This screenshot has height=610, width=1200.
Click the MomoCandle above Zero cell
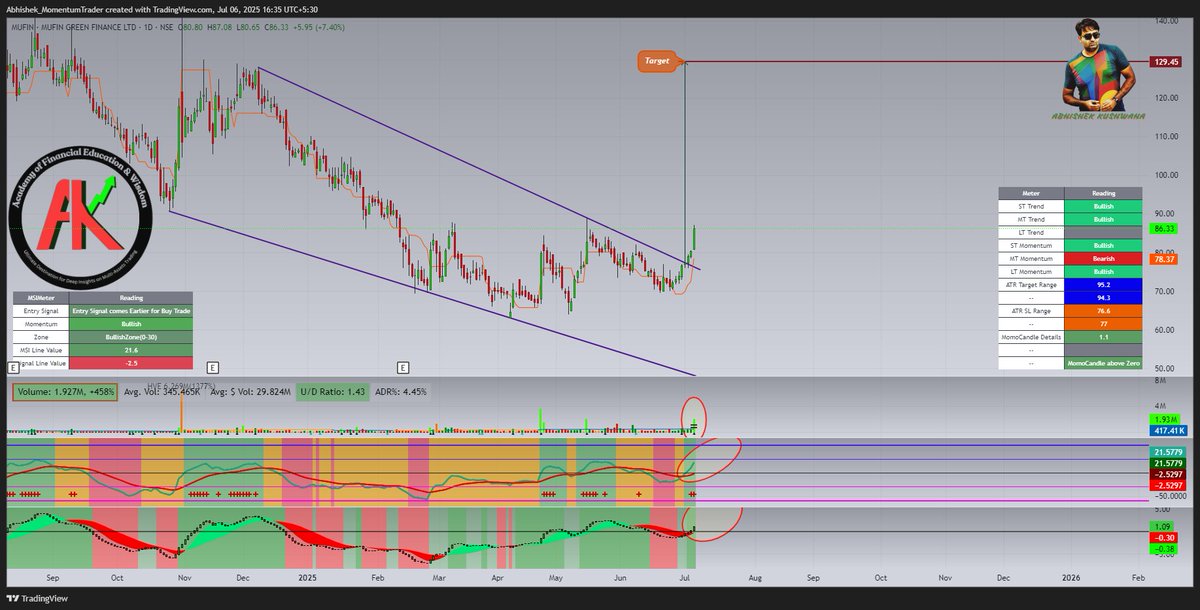pos(1103,364)
